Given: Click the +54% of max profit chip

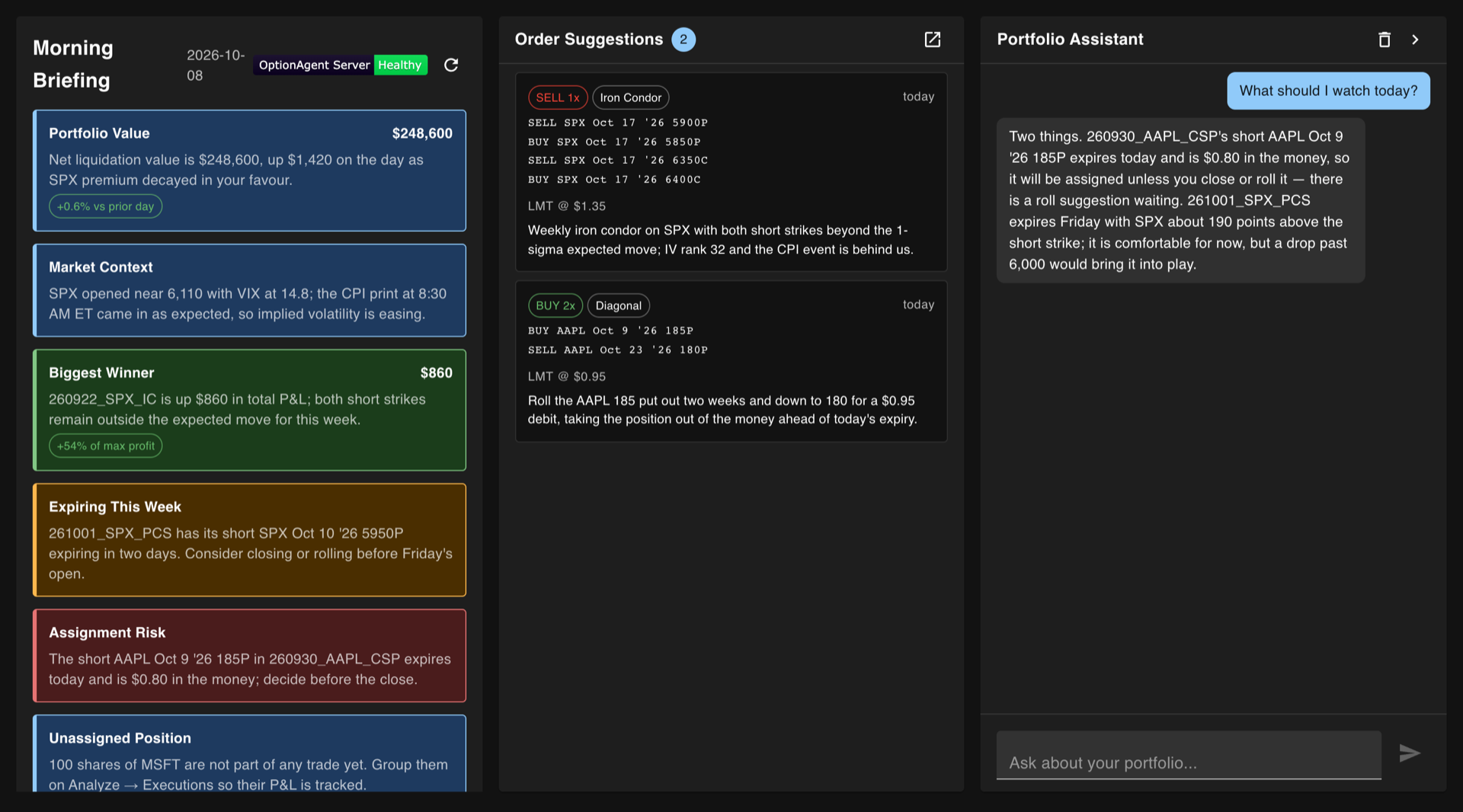Looking at the screenshot, I should tap(105, 446).
